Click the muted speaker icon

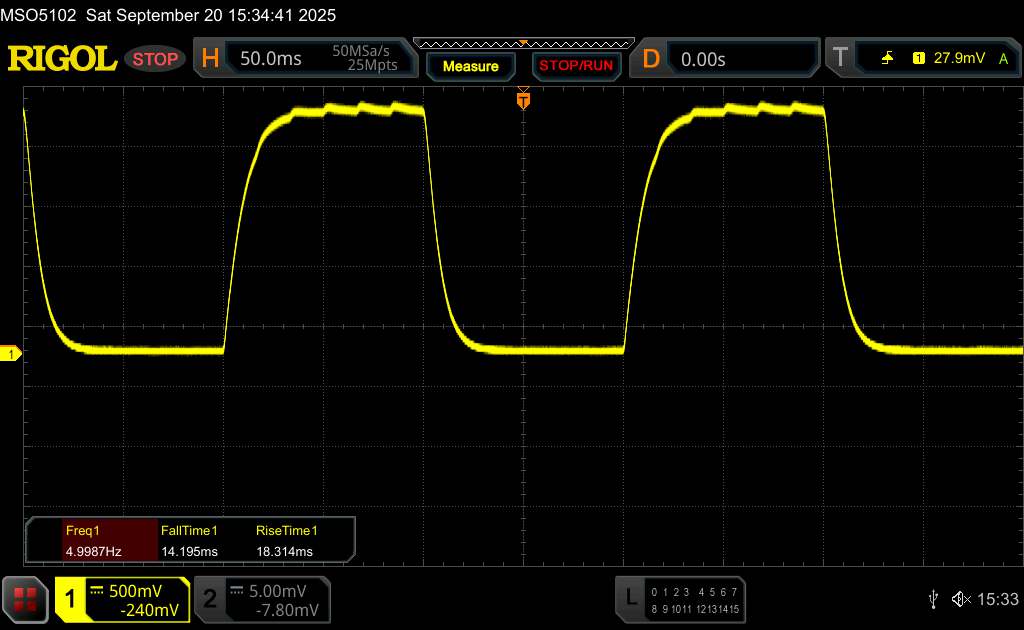(x=960, y=598)
